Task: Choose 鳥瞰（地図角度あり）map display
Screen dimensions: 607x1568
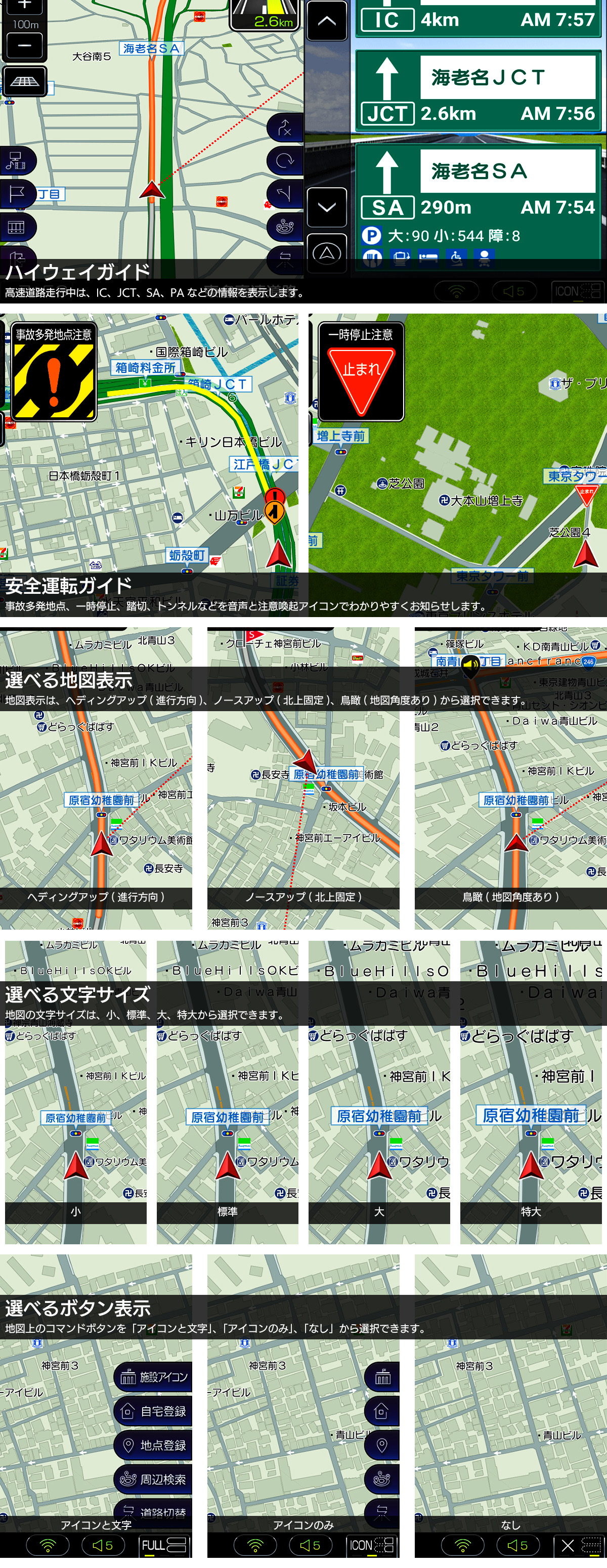Action: point(510,897)
